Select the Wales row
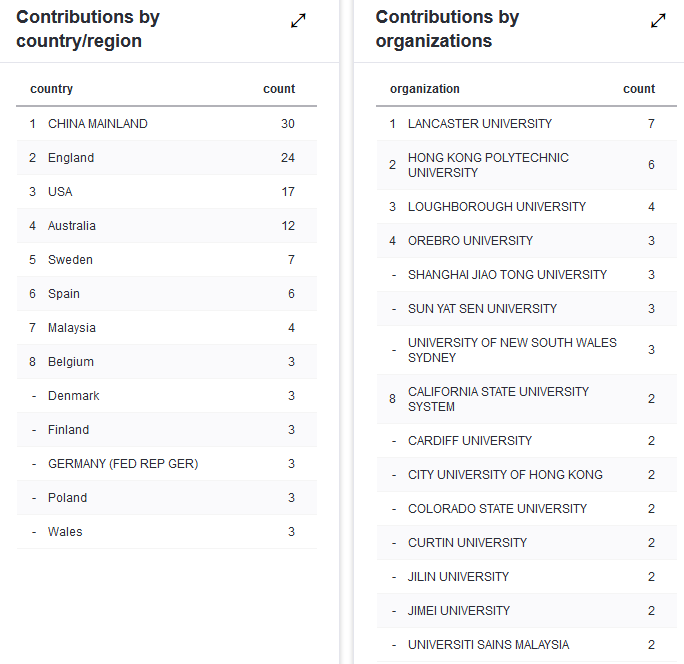 coord(65,532)
